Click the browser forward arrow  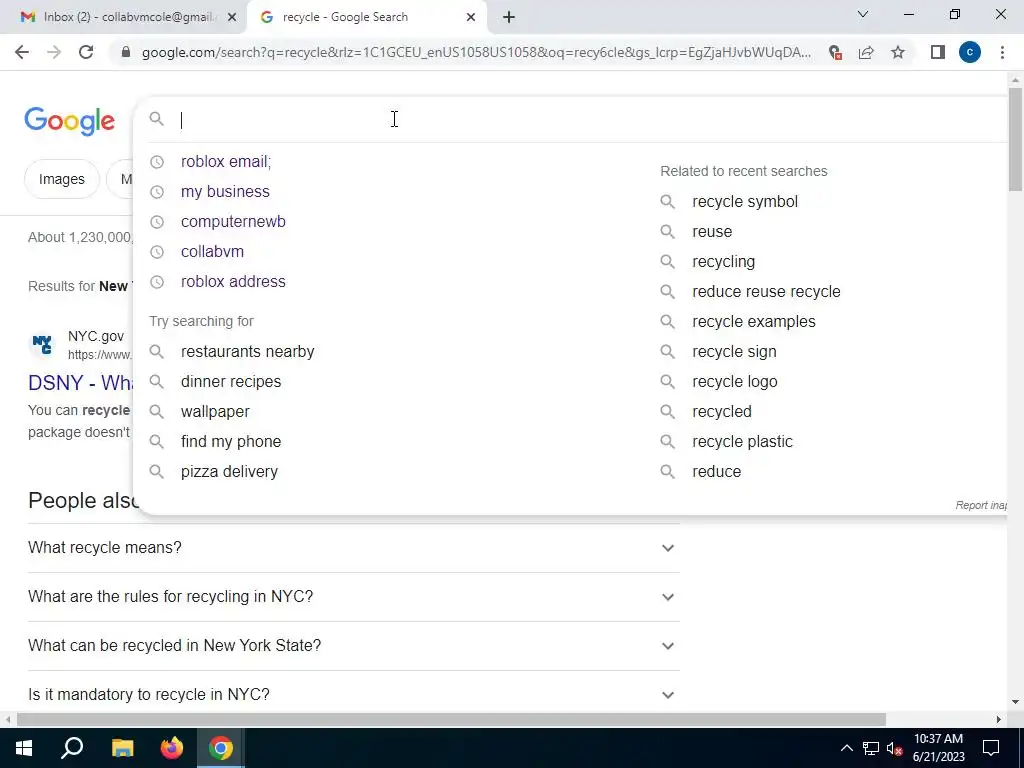point(54,52)
